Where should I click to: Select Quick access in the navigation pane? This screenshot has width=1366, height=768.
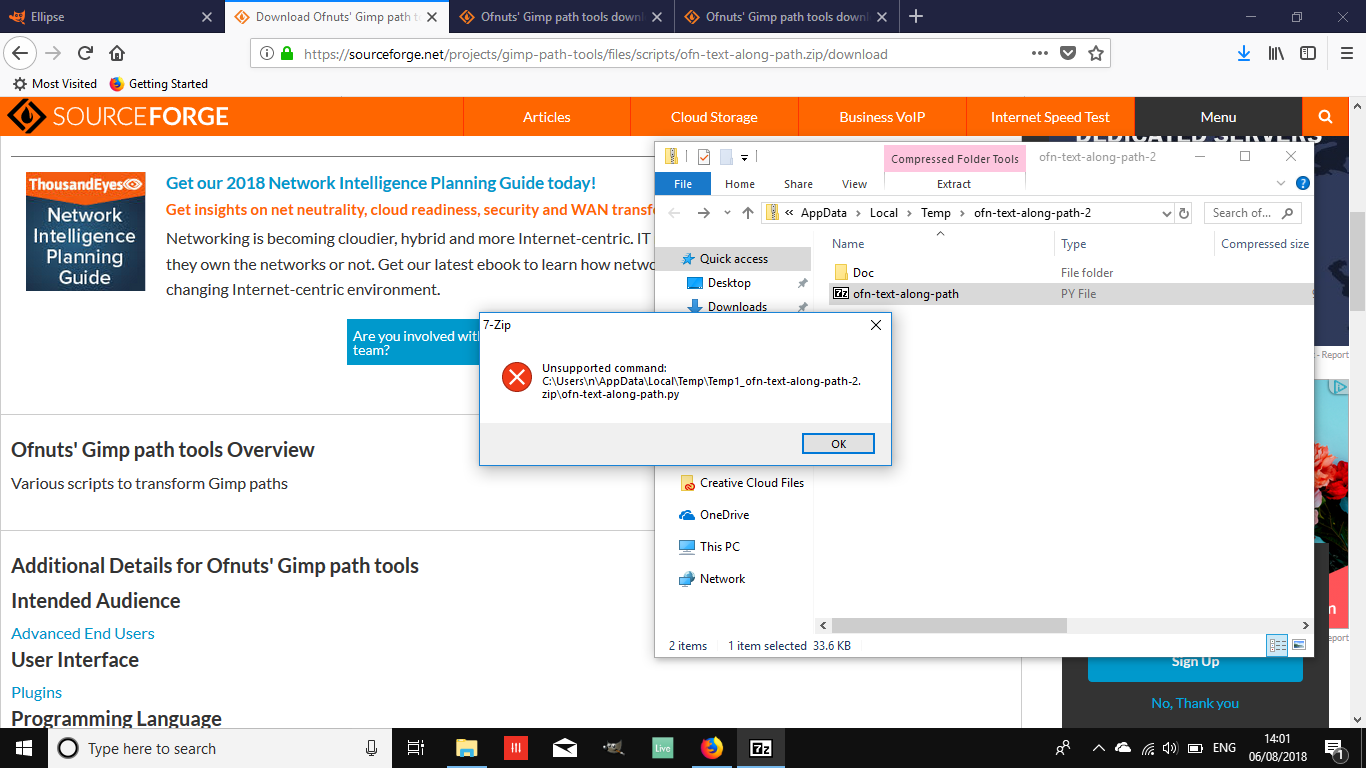coord(733,259)
